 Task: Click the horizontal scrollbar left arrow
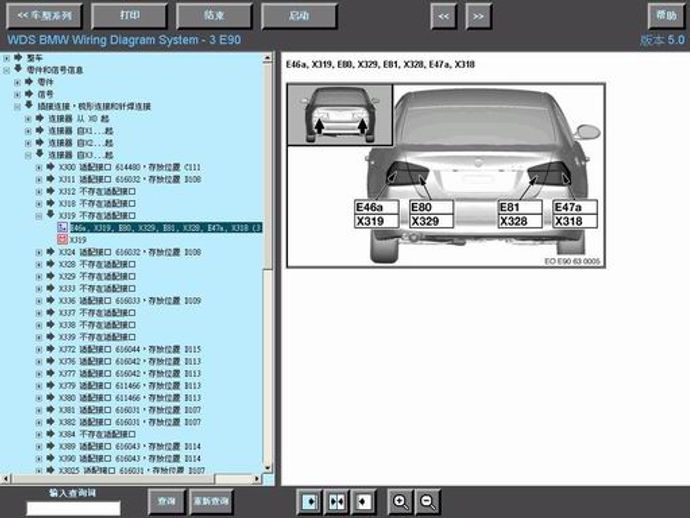click(x=5, y=478)
